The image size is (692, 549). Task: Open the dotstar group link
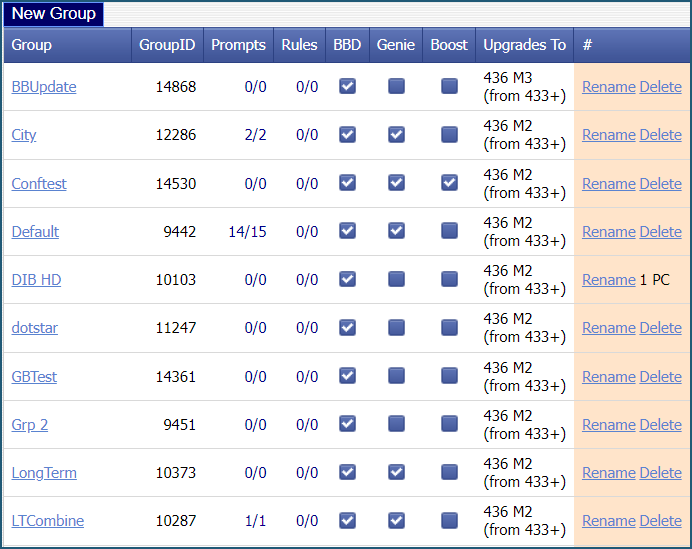click(34, 328)
